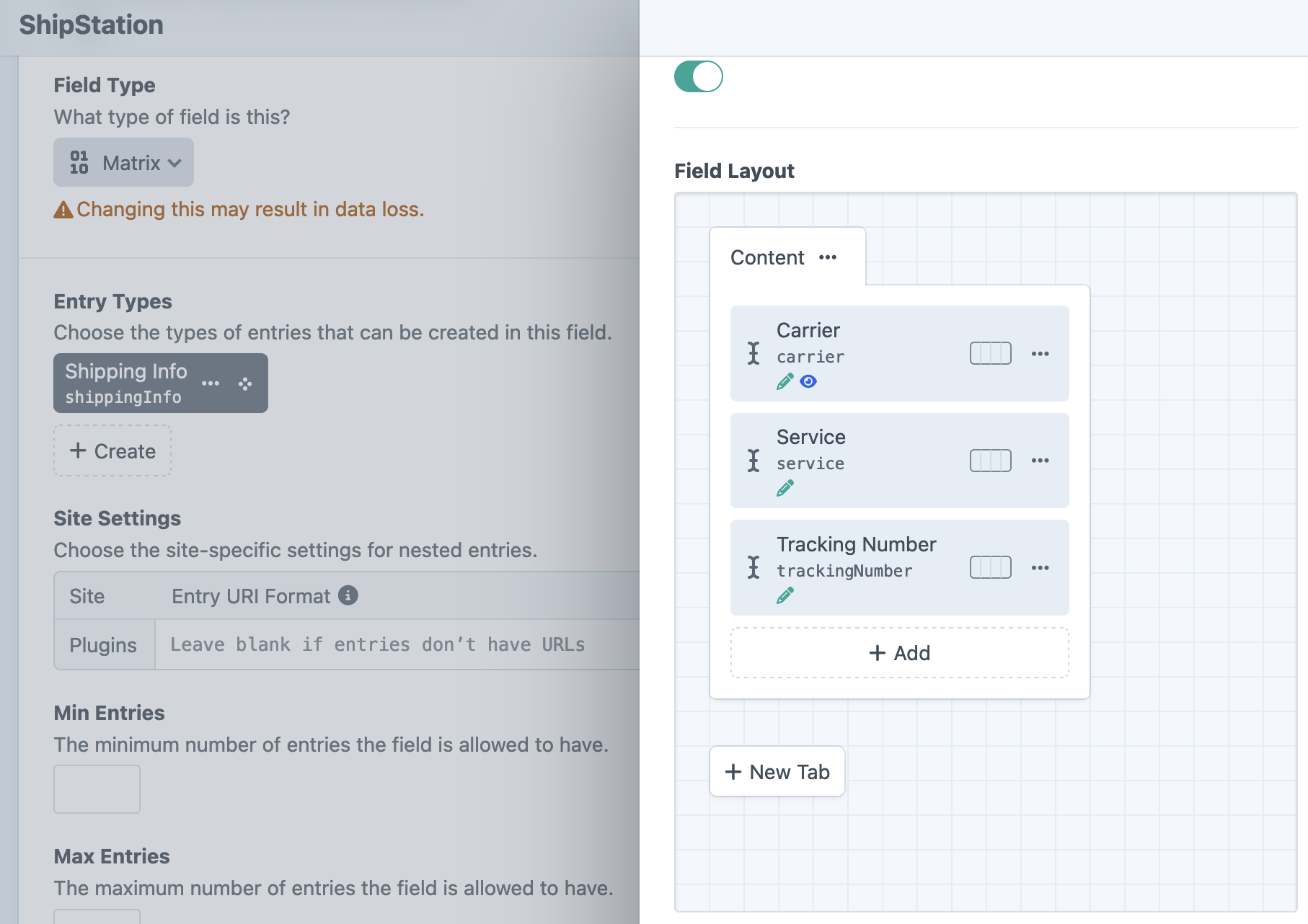Click the Matrix field type icon
1308x924 pixels.
[79, 162]
